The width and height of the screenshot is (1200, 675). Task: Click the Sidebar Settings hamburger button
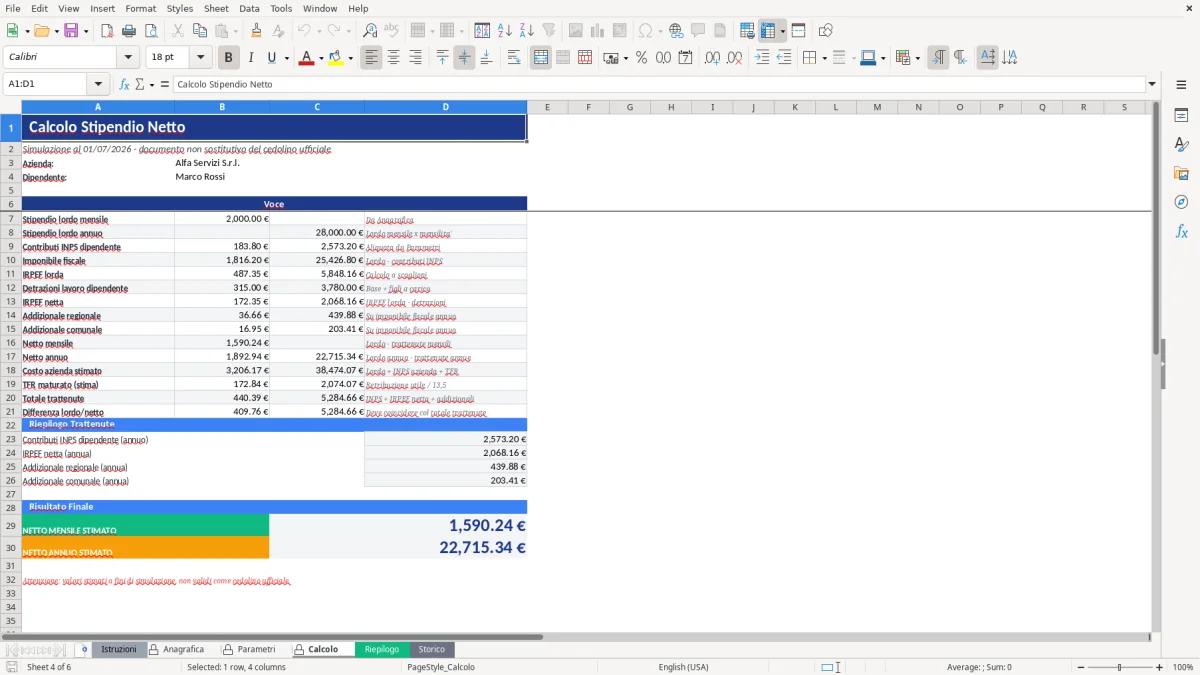click(1181, 84)
